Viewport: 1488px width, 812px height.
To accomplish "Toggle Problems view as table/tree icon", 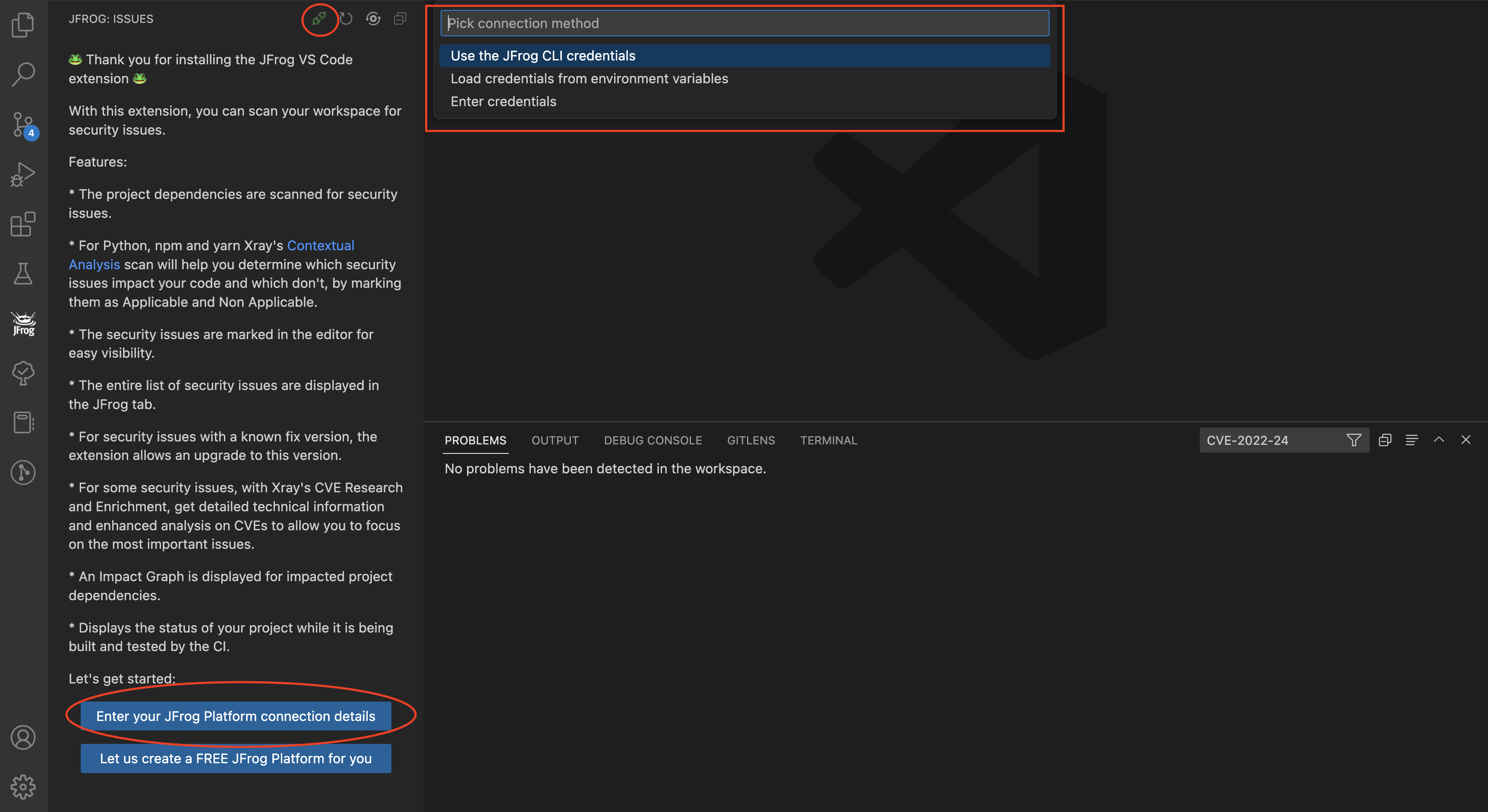I will click(1411, 440).
